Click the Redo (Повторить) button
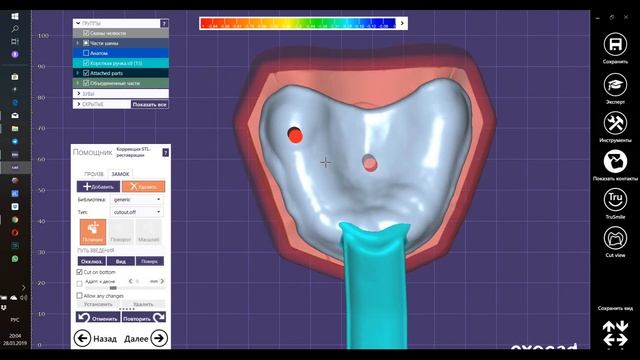Viewport: 640px width, 360px height. coord(144,318)
